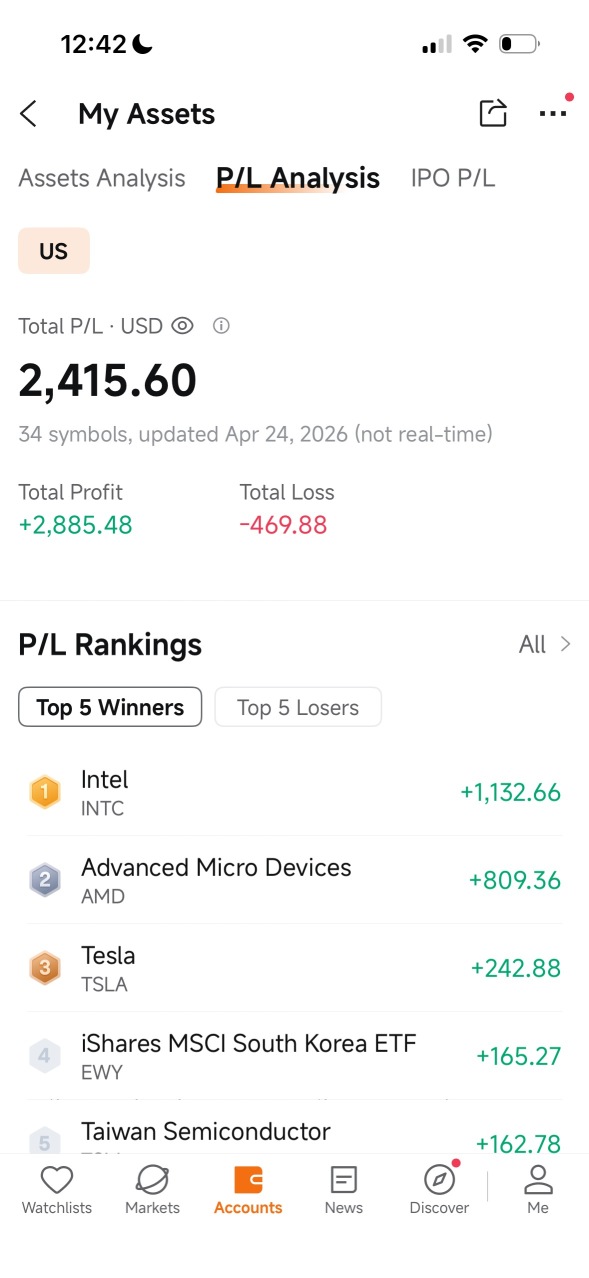Screen dimensions: 589x1278
Task: Open Discover compass icon
Action: point(439,1181)
